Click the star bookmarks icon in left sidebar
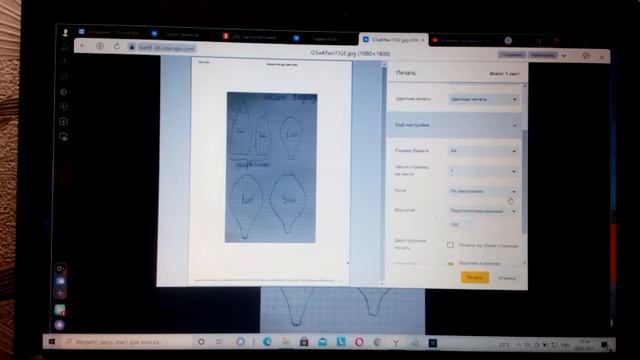Screen dimensions: 640x360 point(64,77)
